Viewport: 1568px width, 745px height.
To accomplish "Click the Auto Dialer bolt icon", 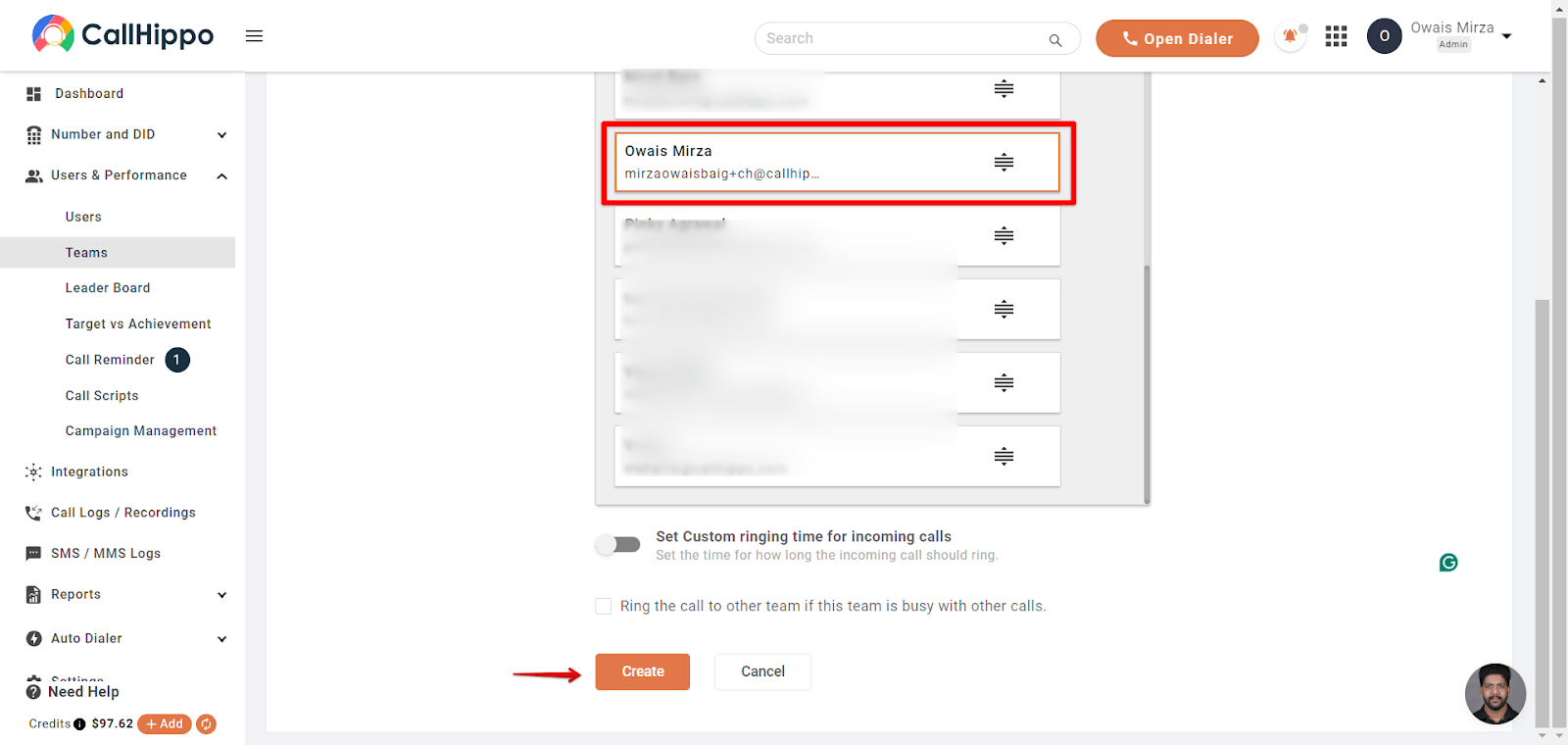I will (x=34, y=639).
